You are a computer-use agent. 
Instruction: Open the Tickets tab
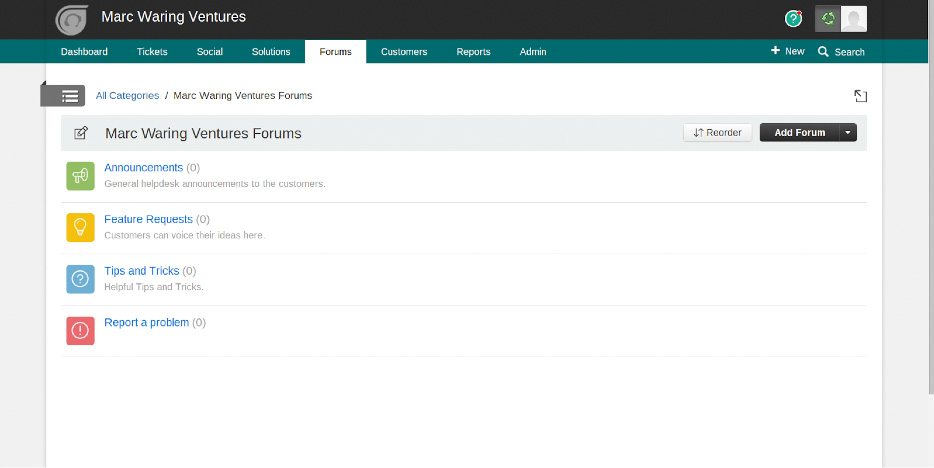pyautogui.click(x=152, y=52)
